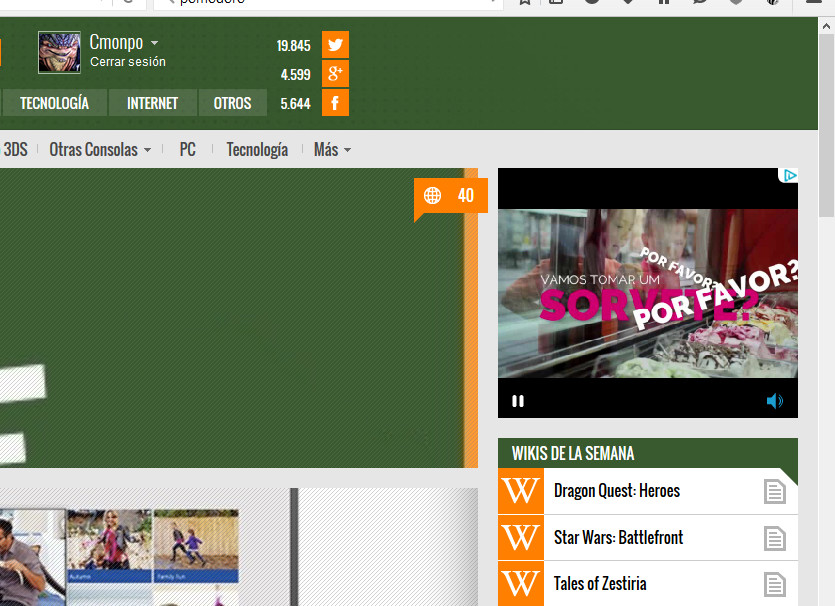This screenshot has height=606, width=835.
Task: Click the page scrollbar up arrow
Action: [826, 26]
